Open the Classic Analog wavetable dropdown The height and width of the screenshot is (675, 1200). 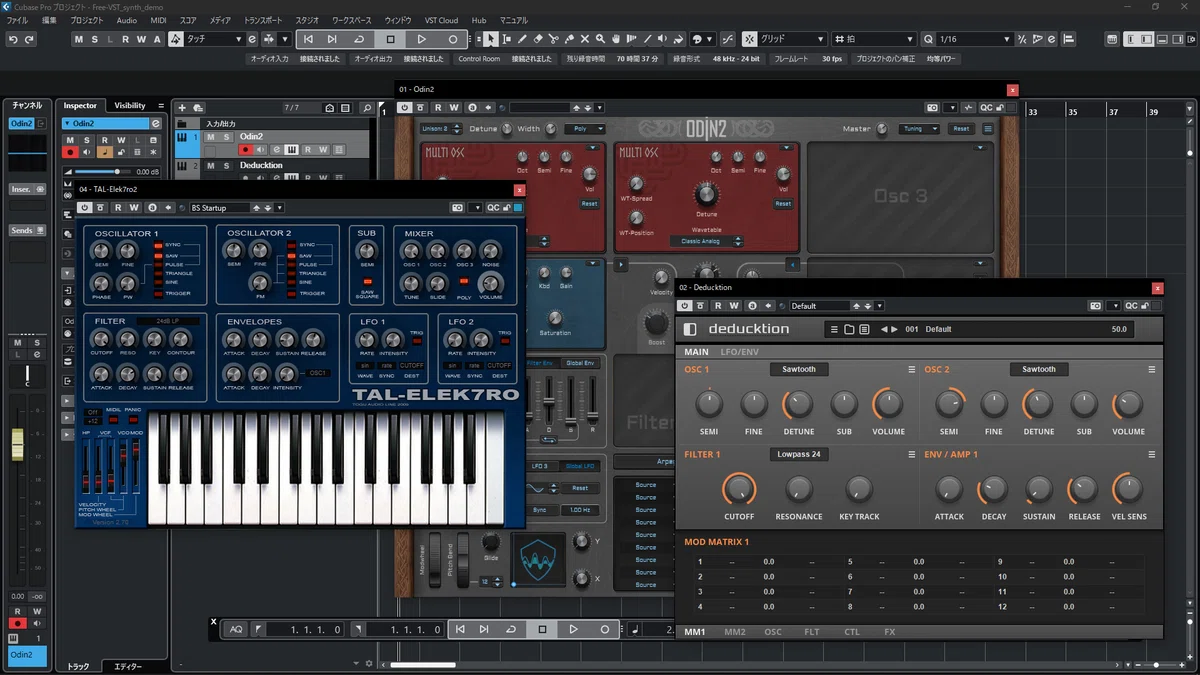(707, 241)
